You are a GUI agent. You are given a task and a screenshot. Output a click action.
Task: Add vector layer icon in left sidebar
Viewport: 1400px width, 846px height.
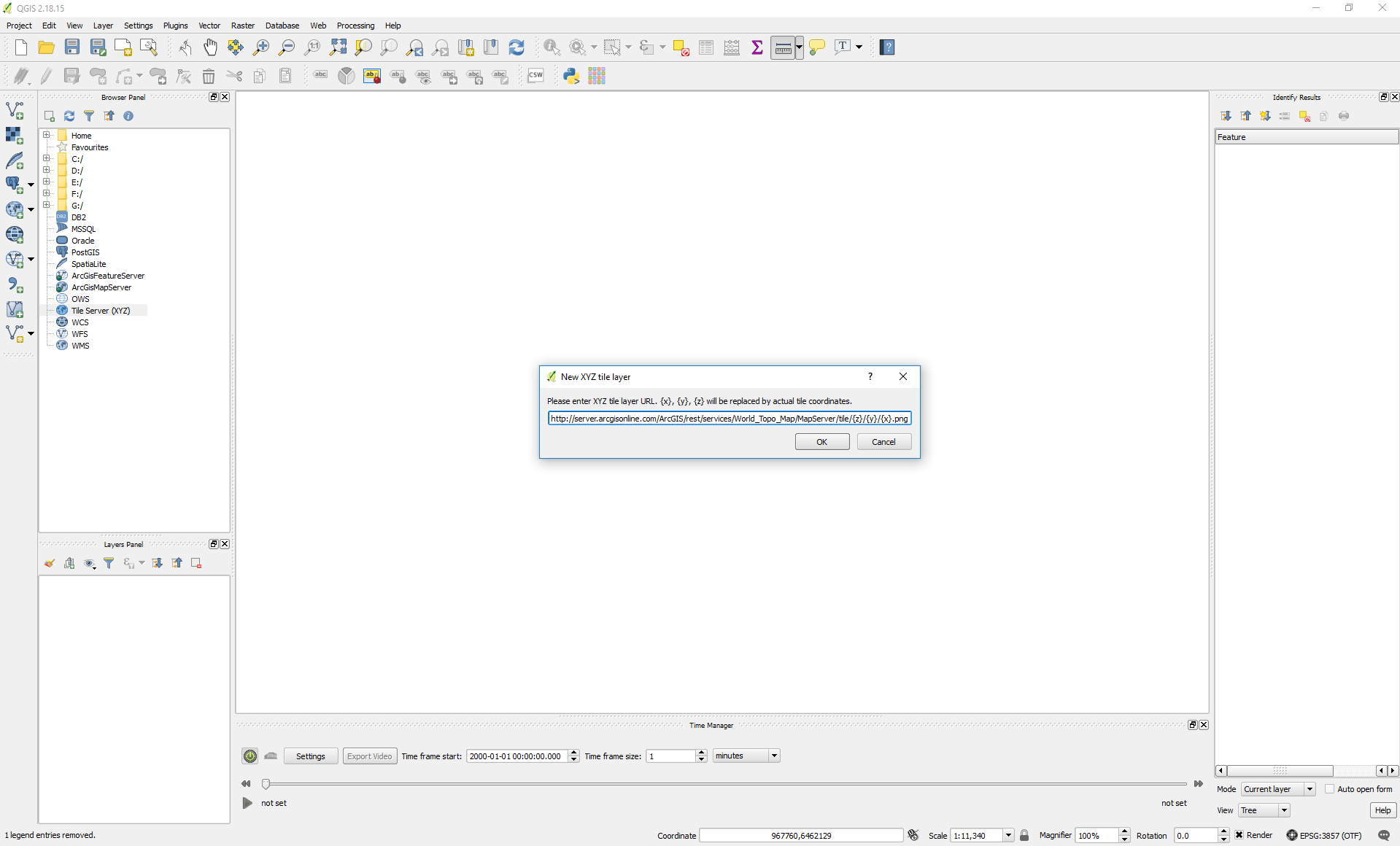pos(15,110)
